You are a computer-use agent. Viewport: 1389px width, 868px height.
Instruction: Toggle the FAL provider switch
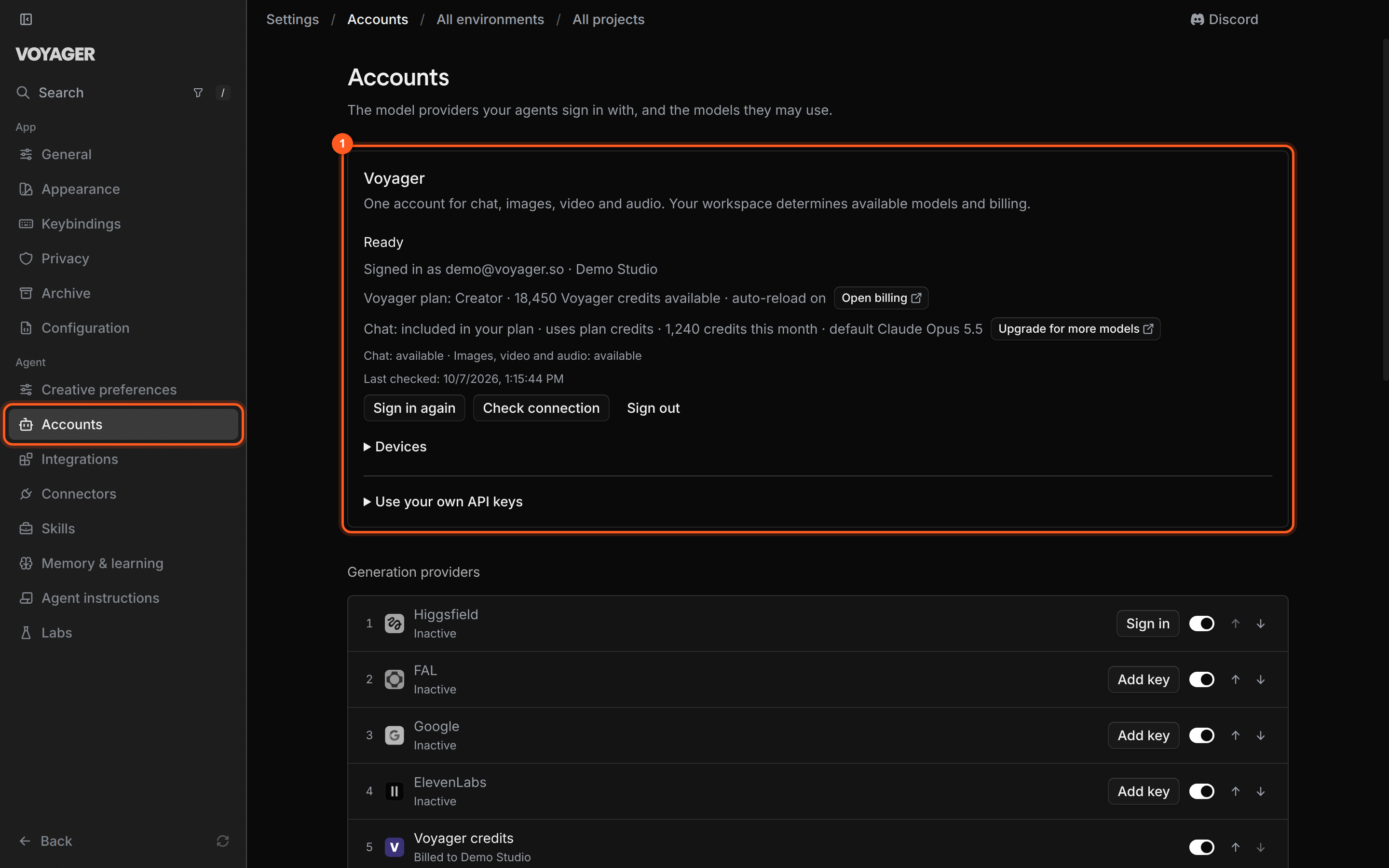pyautogui.click(x=1201, y=680)
